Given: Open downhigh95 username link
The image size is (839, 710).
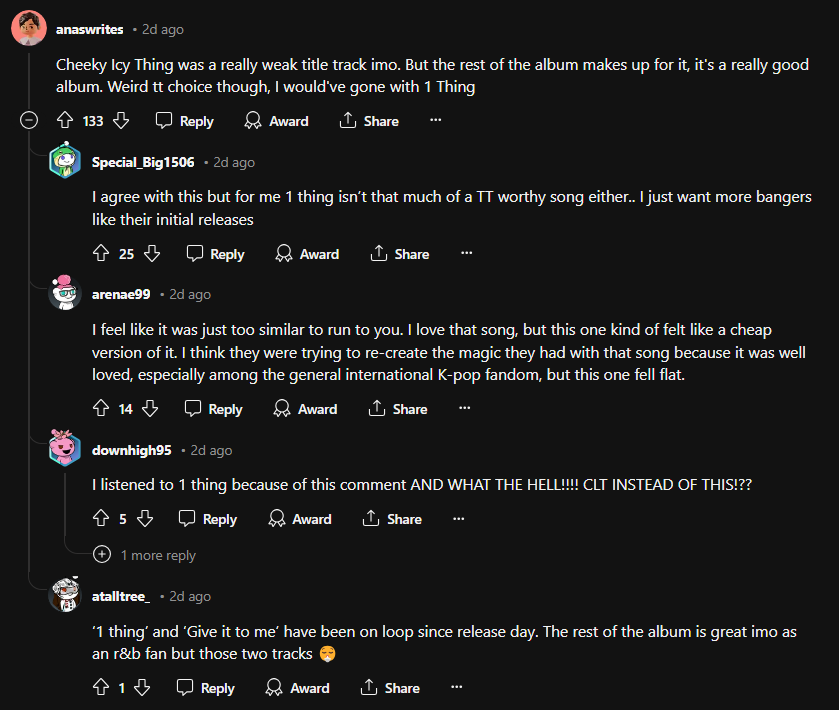Looking at the screenshot, I should pyautogui.click(x=131, y=451).
